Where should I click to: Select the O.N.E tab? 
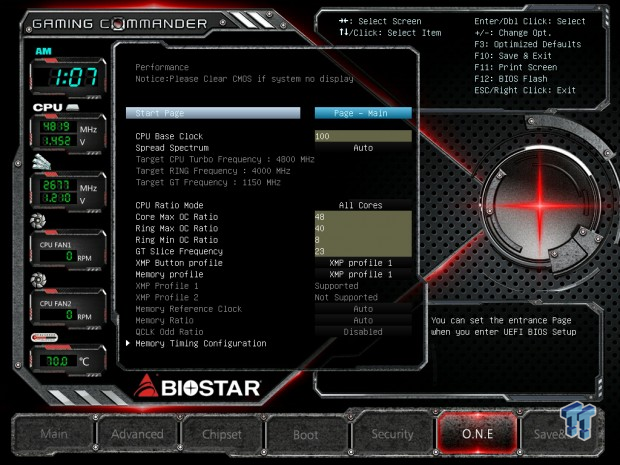477,434
